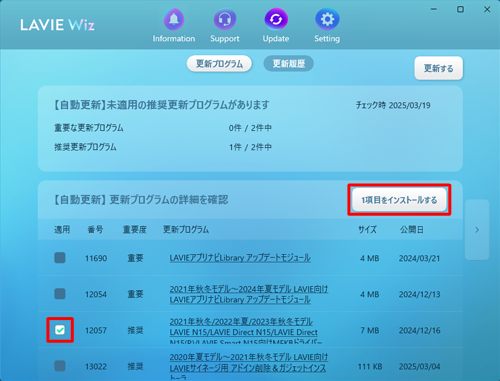
Task: Open the LAVIE N15 driver update link
Action: 246,331
